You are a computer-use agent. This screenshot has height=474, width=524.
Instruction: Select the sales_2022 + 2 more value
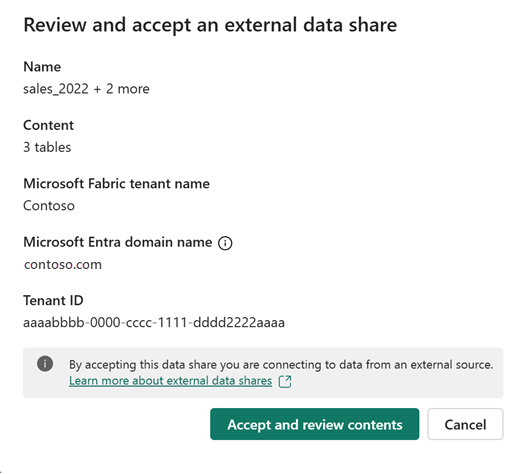pyautogui.click(x=86, y=89)
